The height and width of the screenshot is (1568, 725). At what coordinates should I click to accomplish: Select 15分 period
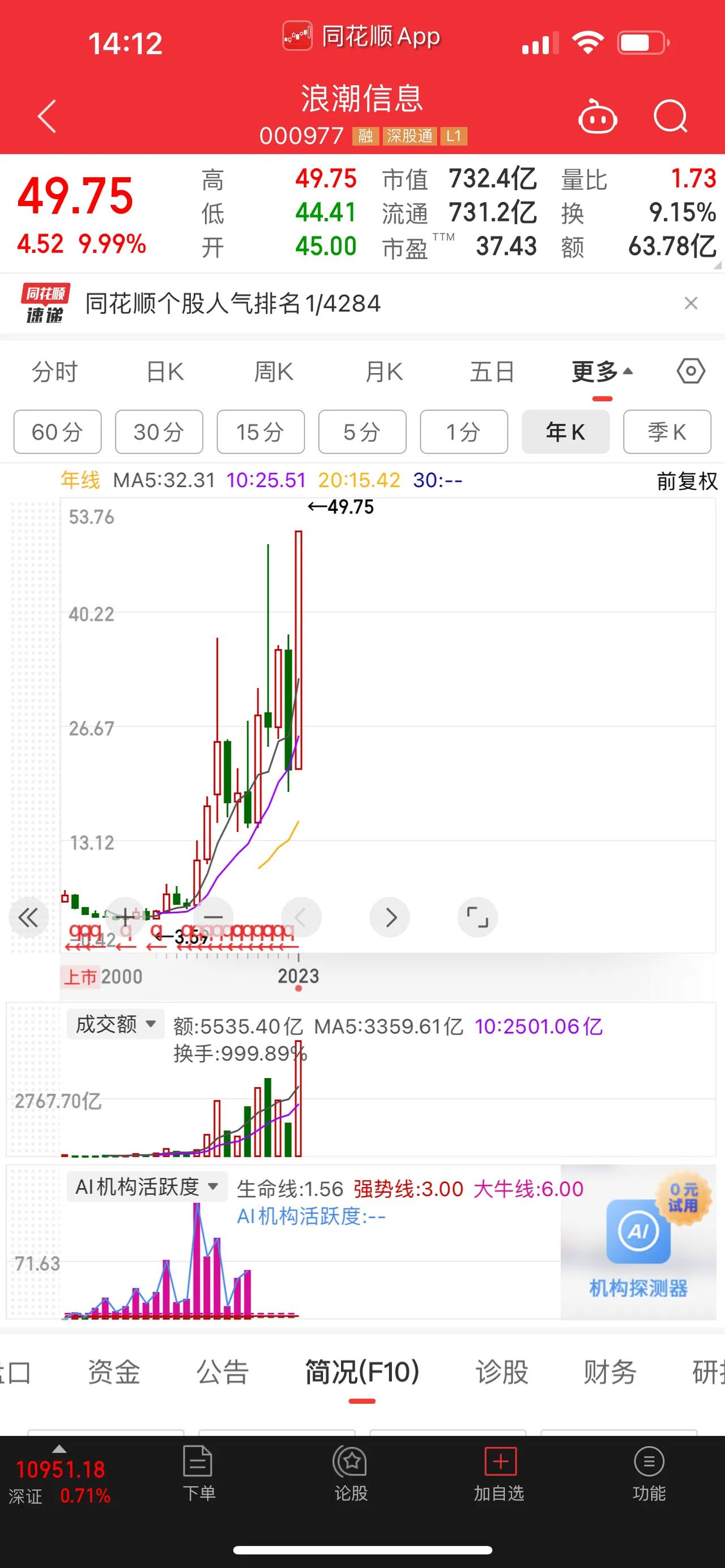[x=261, y=431]
